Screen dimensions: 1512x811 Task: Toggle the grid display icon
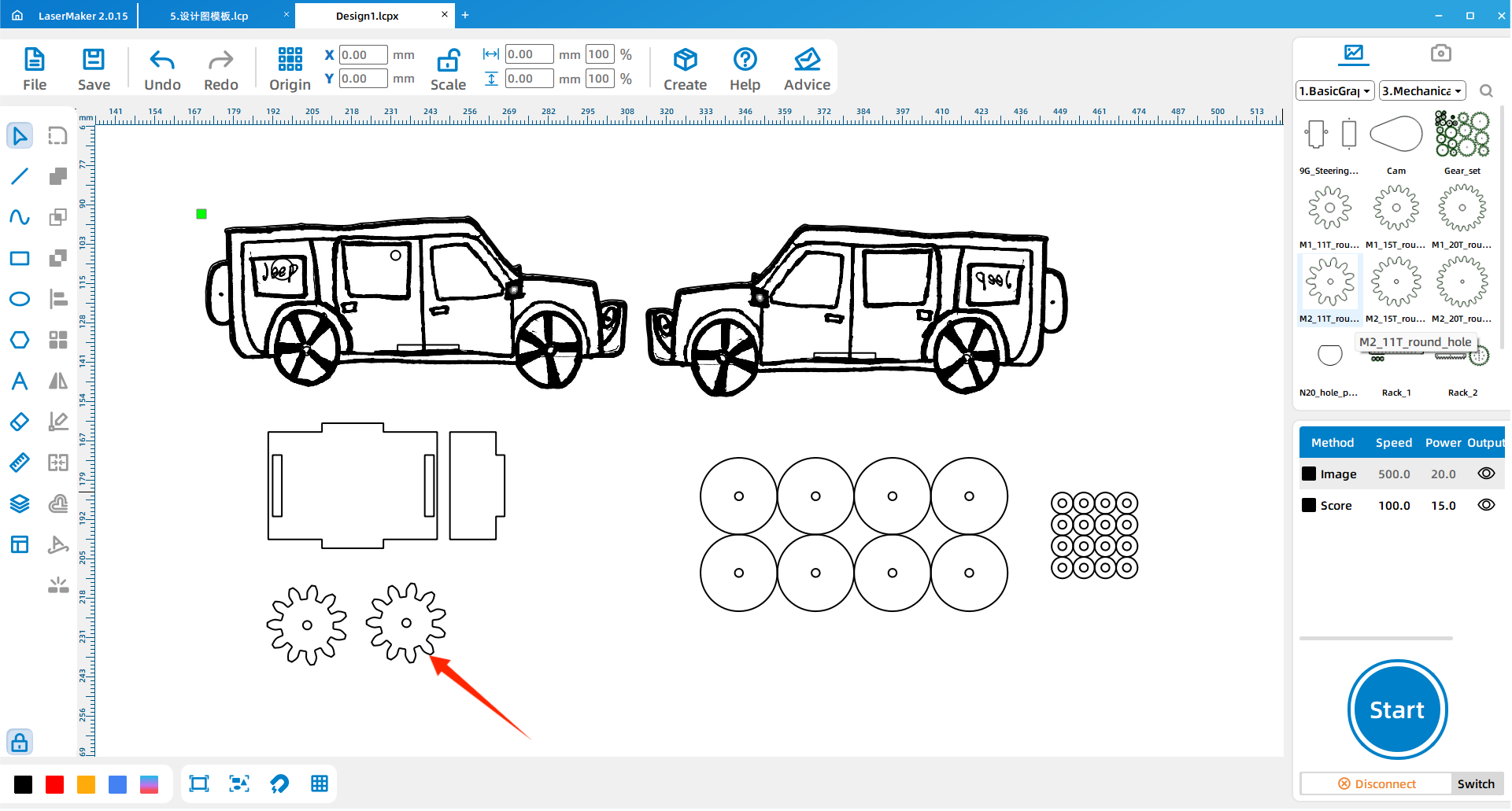[x=320, y=783]
